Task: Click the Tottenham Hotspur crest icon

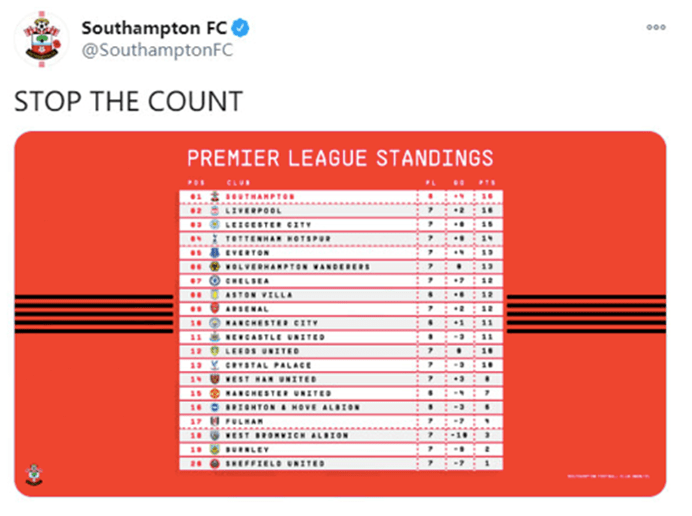Action: pyautogui.click(x=214, y=239)
